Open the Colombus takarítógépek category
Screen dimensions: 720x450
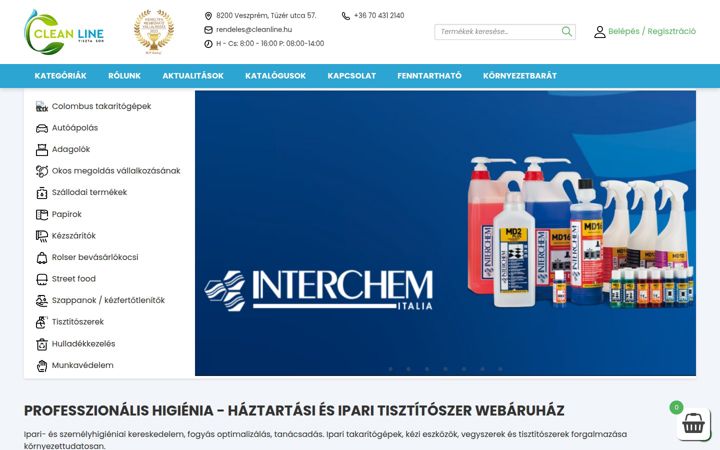pos(101,106)
